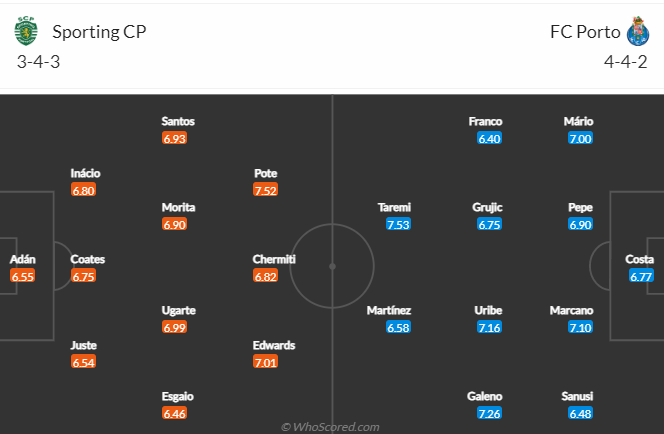
Task: Open Ugarte's player details
Action: point(178,310)
